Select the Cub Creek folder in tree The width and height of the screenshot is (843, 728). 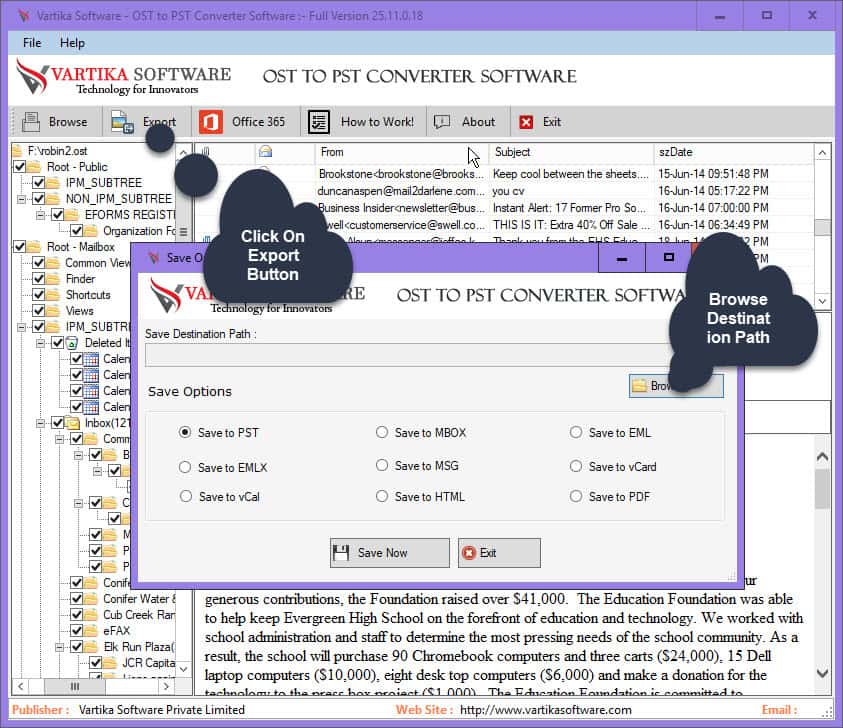[139, 615]
